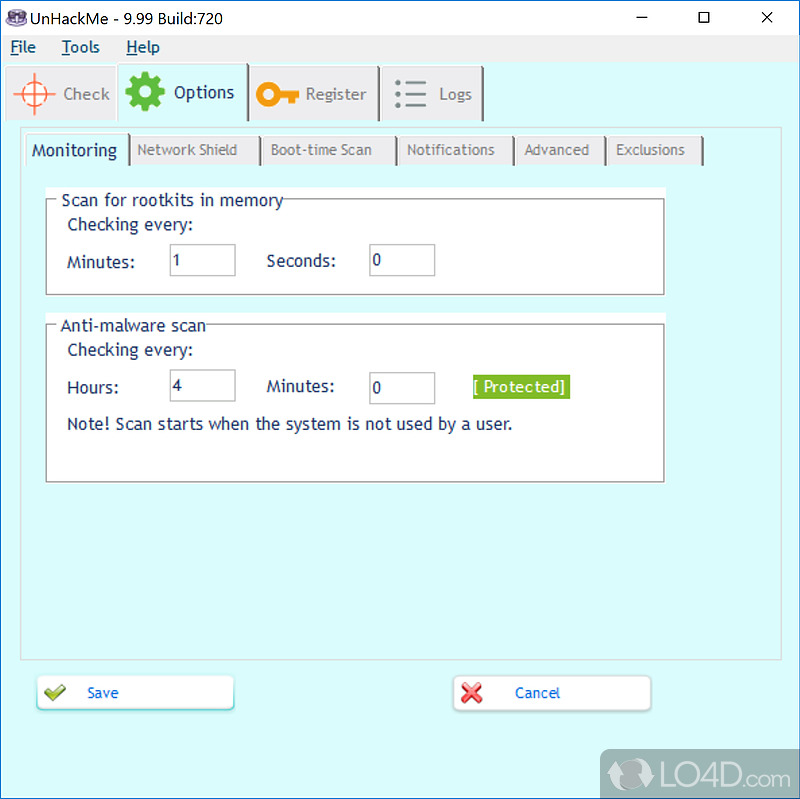Click the rootkit scan Seconds field
This screenshot has height=799, width=800.
click(402, 260)
